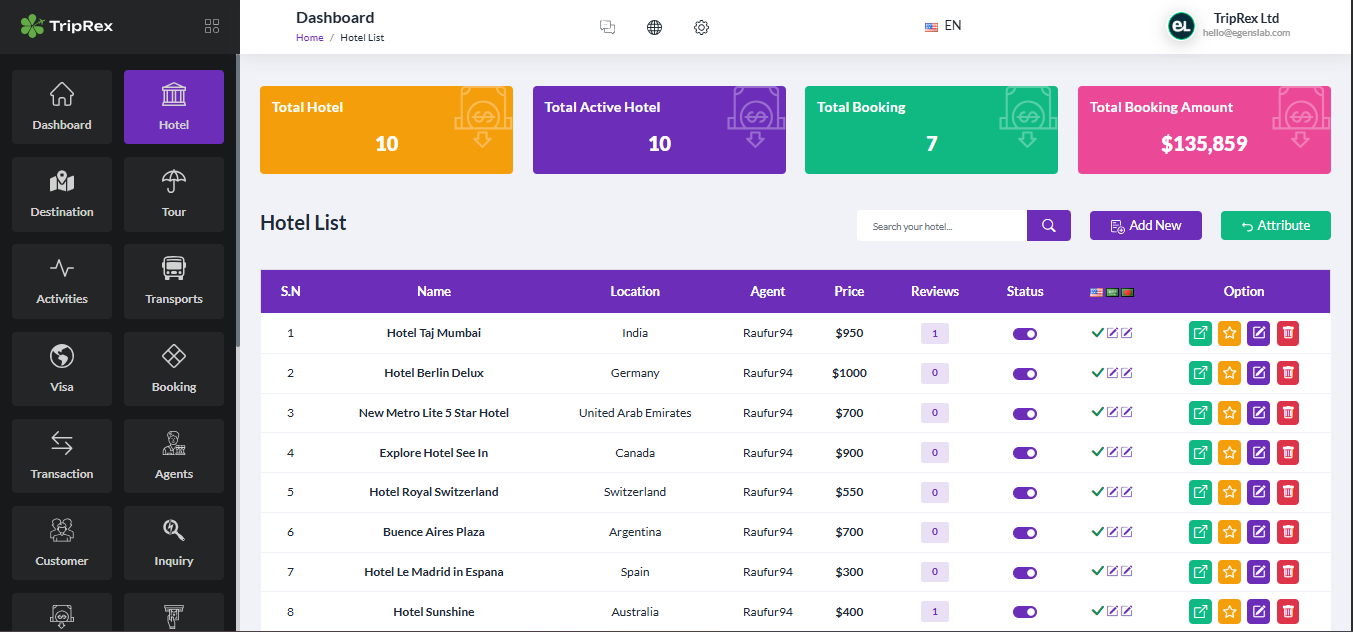Open the settings gear icon

coord(701,27)
